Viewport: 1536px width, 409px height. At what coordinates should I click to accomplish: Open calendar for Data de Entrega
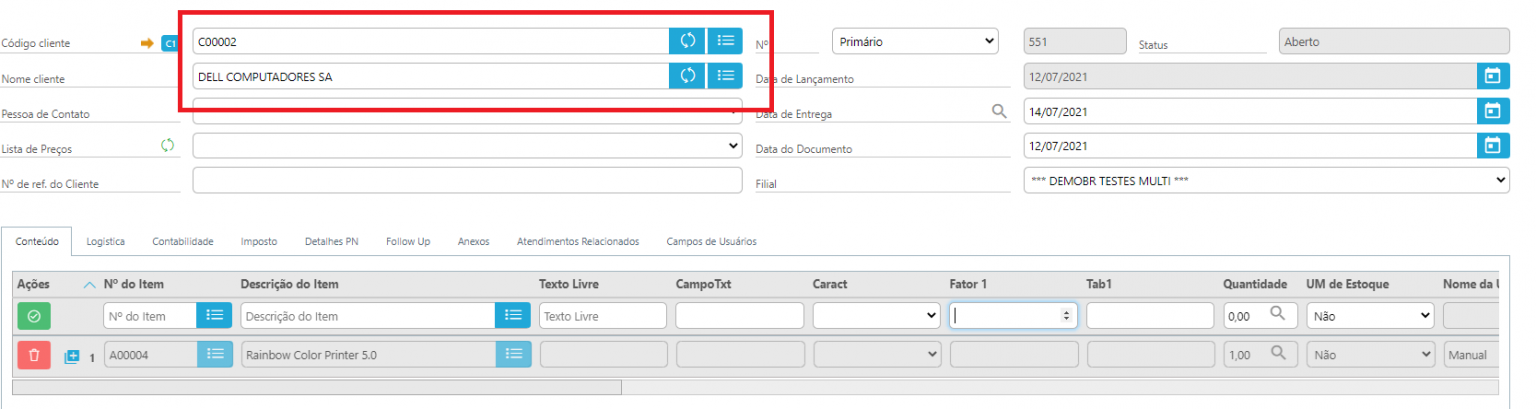tap(1492, 111)
